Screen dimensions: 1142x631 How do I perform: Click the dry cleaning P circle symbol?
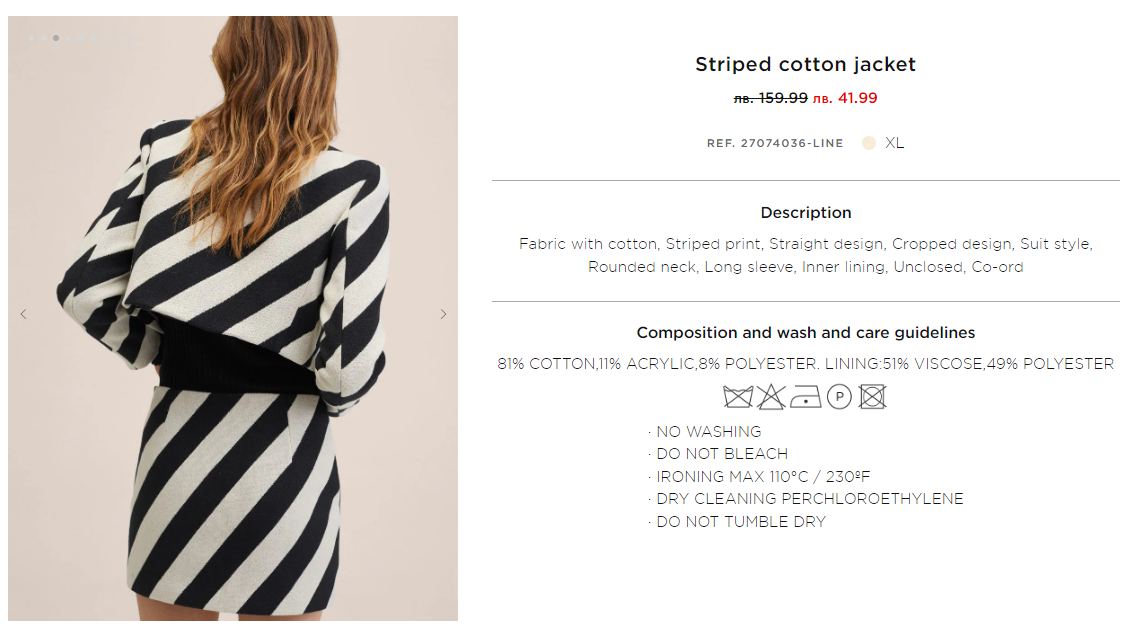[x=839, y=398]
